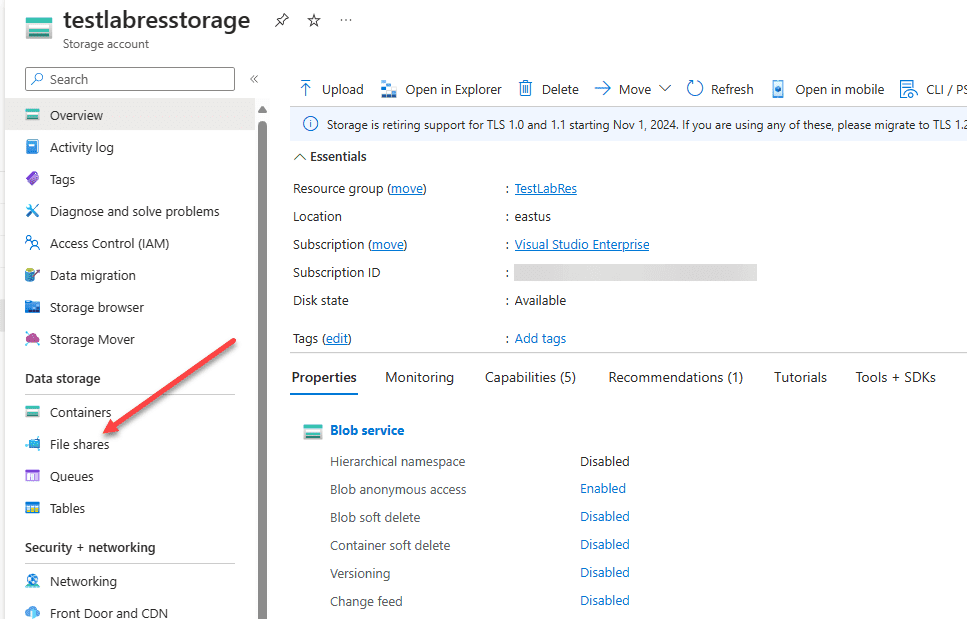Image resolution: width=967 pixels, height=619 pixels.
Task: Pin the testlabresstorage account to dashboard
Action: [282, 20]
